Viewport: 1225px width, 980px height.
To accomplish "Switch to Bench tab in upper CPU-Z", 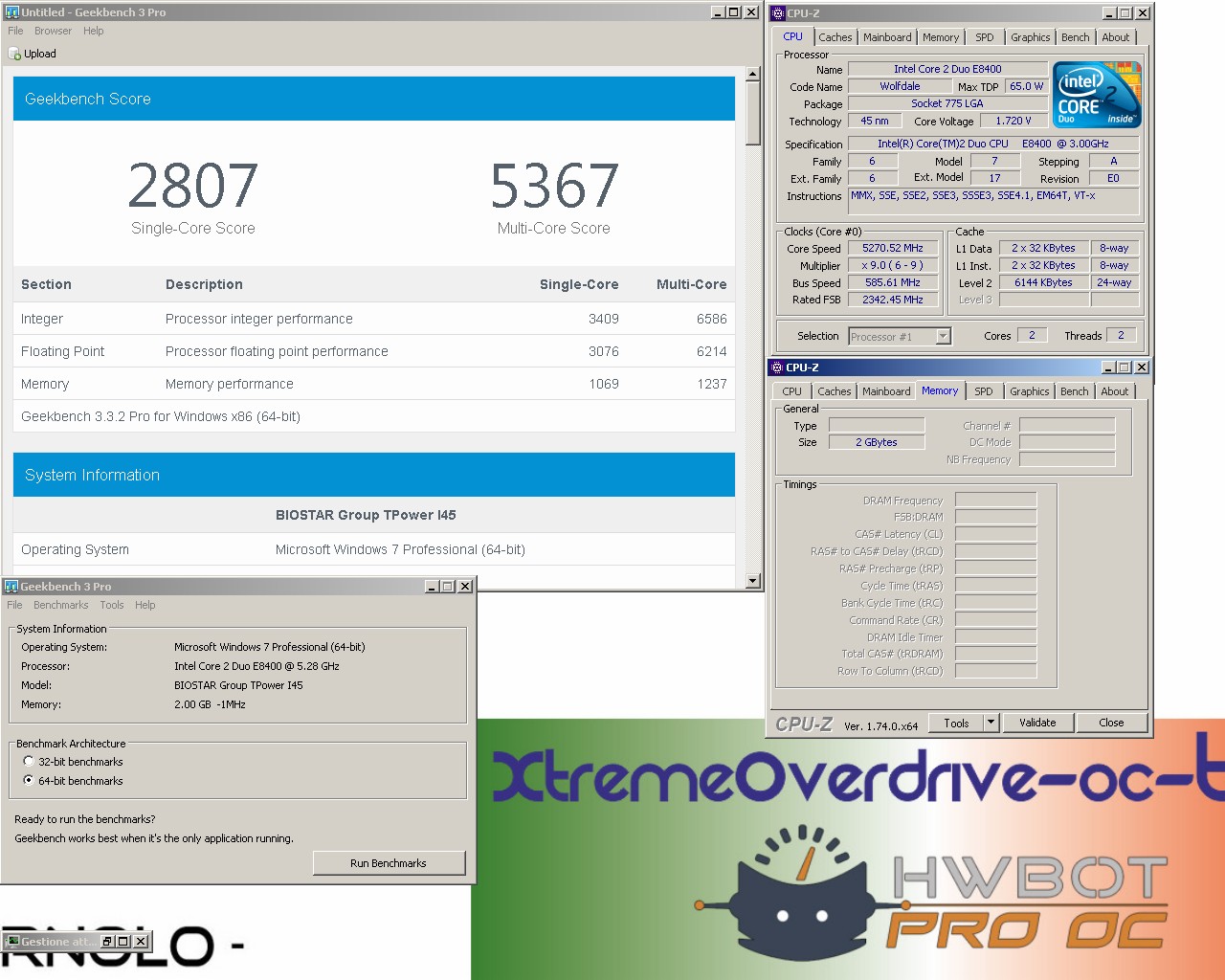I will (1075, 37).
